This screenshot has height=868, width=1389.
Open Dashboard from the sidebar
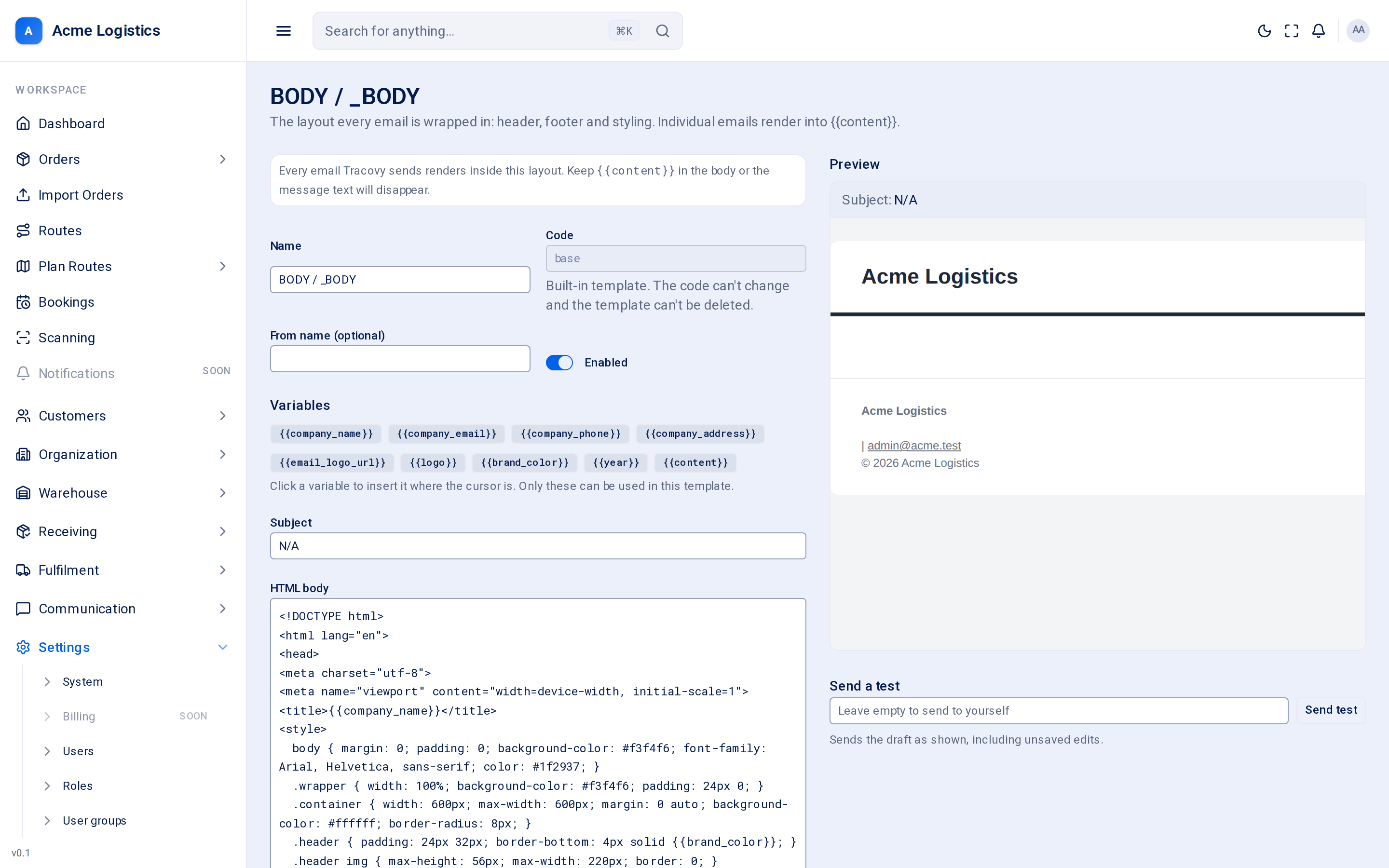[123, 123]
